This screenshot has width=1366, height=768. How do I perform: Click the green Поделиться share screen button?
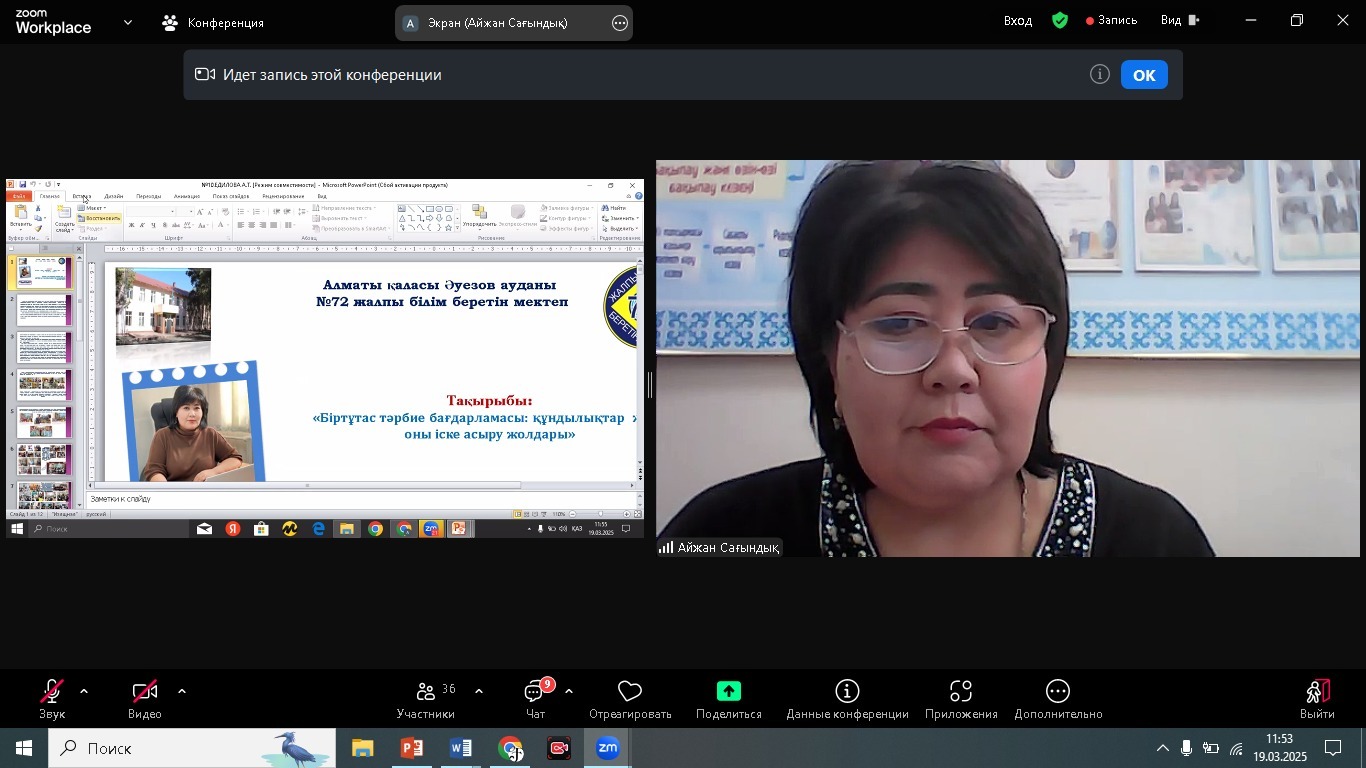tap(729, 692)
